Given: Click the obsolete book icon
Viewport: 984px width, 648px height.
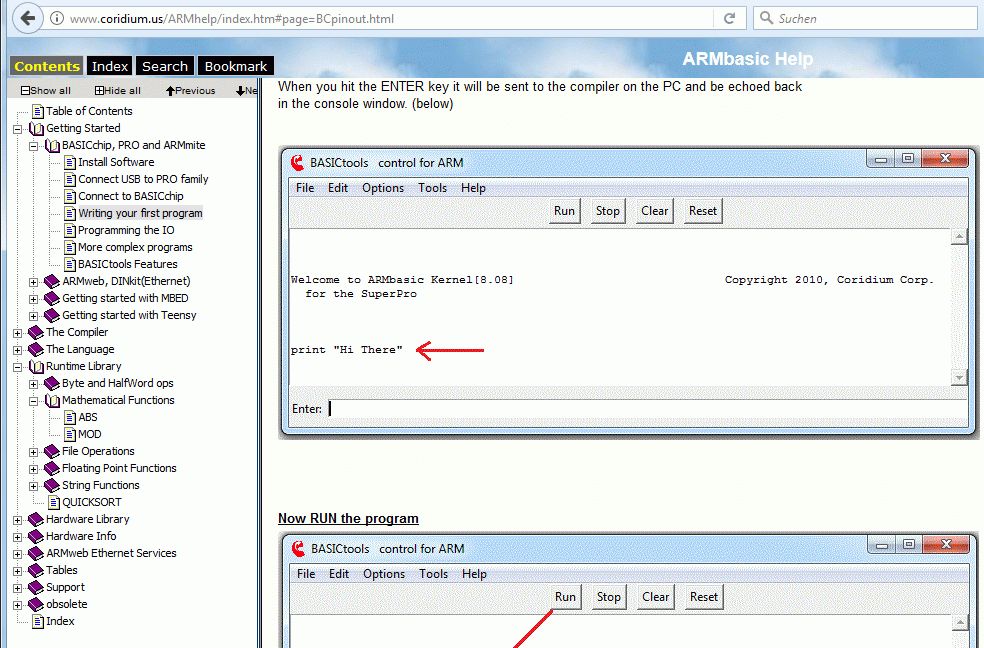Looking at the screenshot, I should [x=36, y=605].
